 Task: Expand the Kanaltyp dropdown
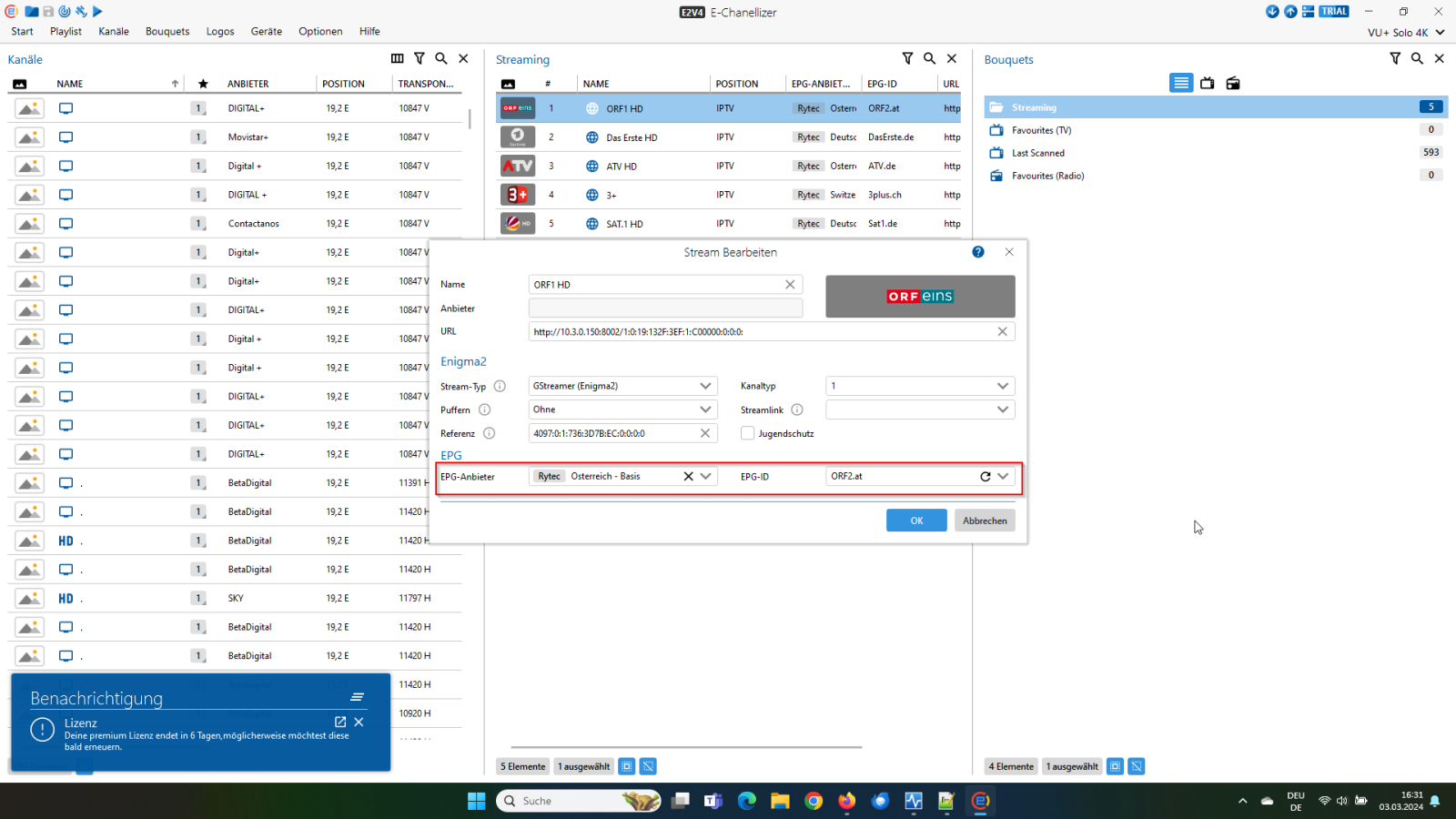click(1001, 386)
